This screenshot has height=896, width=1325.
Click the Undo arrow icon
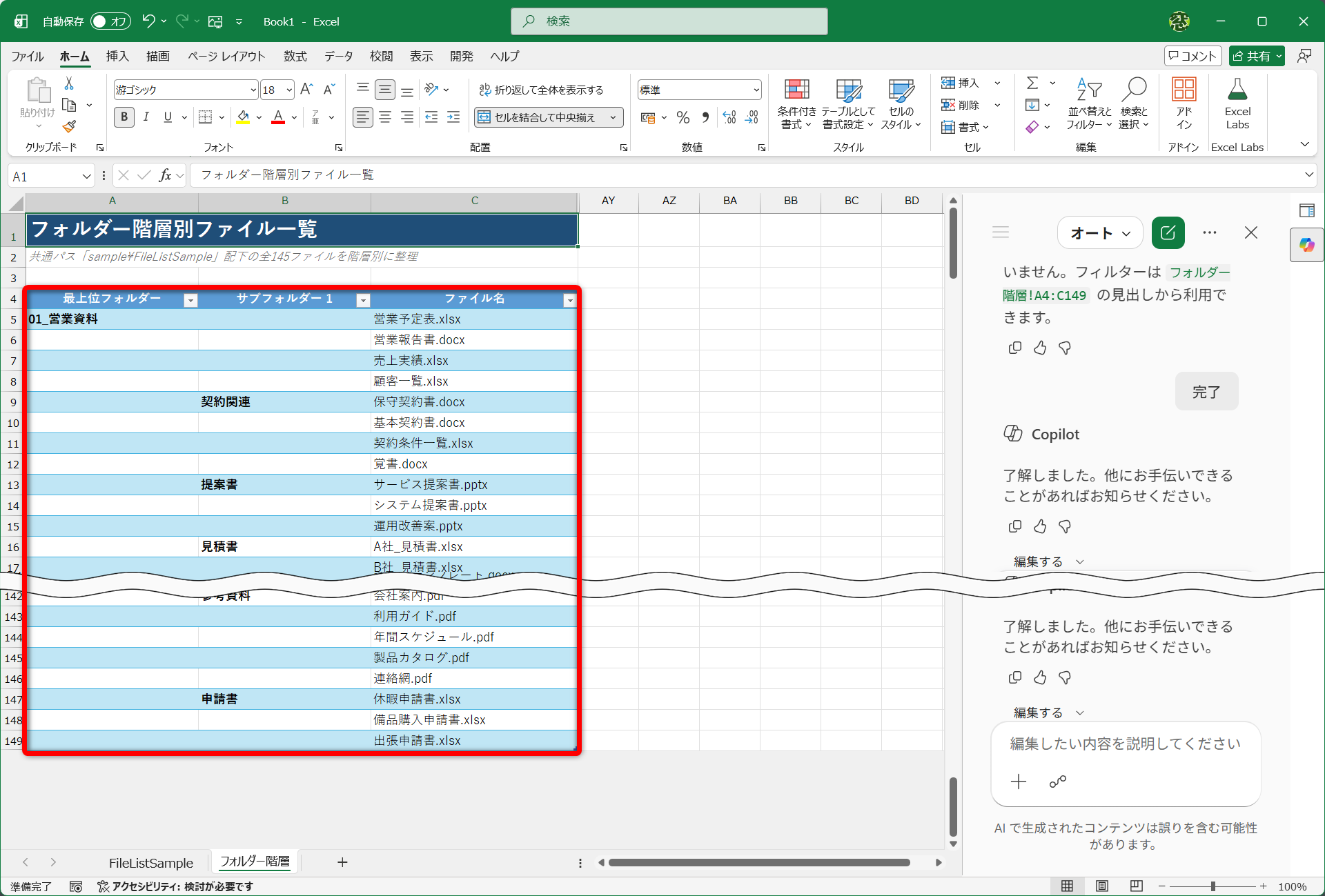(148, 21)
